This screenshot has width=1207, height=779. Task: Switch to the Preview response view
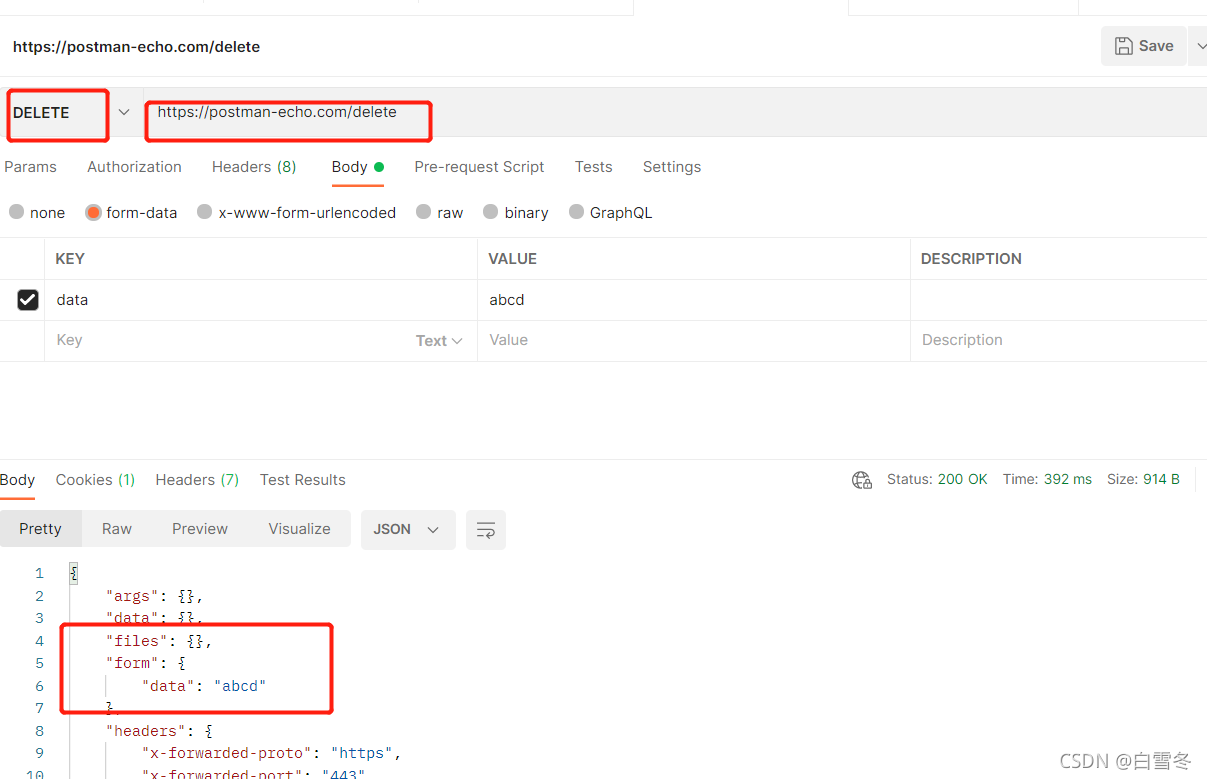click(x=200, y=529)
